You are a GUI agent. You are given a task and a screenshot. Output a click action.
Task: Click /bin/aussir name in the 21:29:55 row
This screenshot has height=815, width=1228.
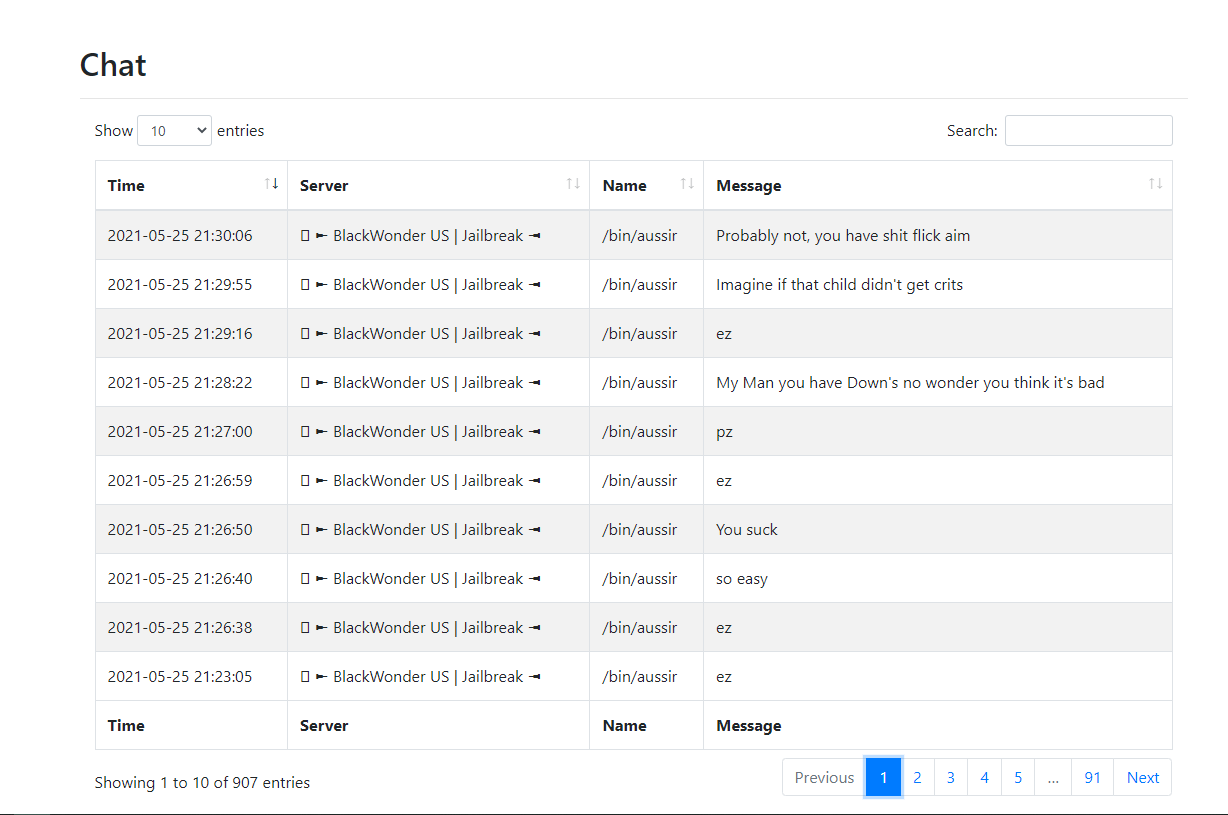tap(640, 285)
